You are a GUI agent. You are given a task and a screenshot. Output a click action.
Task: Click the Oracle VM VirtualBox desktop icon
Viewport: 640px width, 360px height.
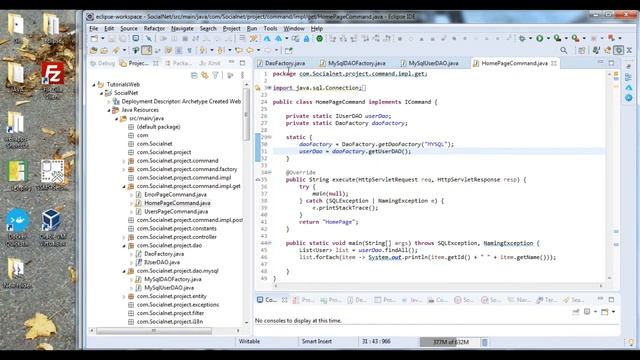(x=52, y=228)
